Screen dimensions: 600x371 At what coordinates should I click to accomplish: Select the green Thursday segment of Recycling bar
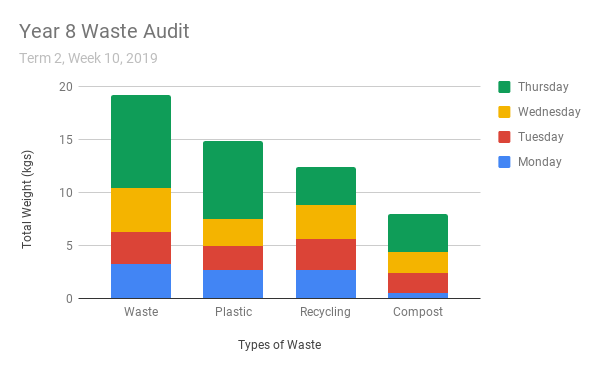[326, 186]
